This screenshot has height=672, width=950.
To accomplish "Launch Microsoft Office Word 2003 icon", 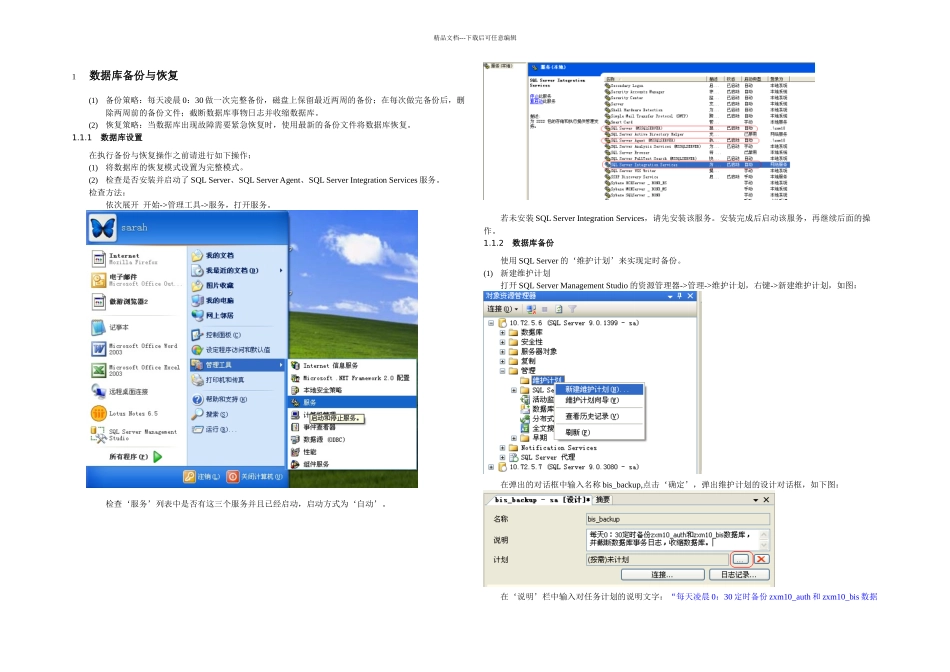I will click(x=99, y=348).
